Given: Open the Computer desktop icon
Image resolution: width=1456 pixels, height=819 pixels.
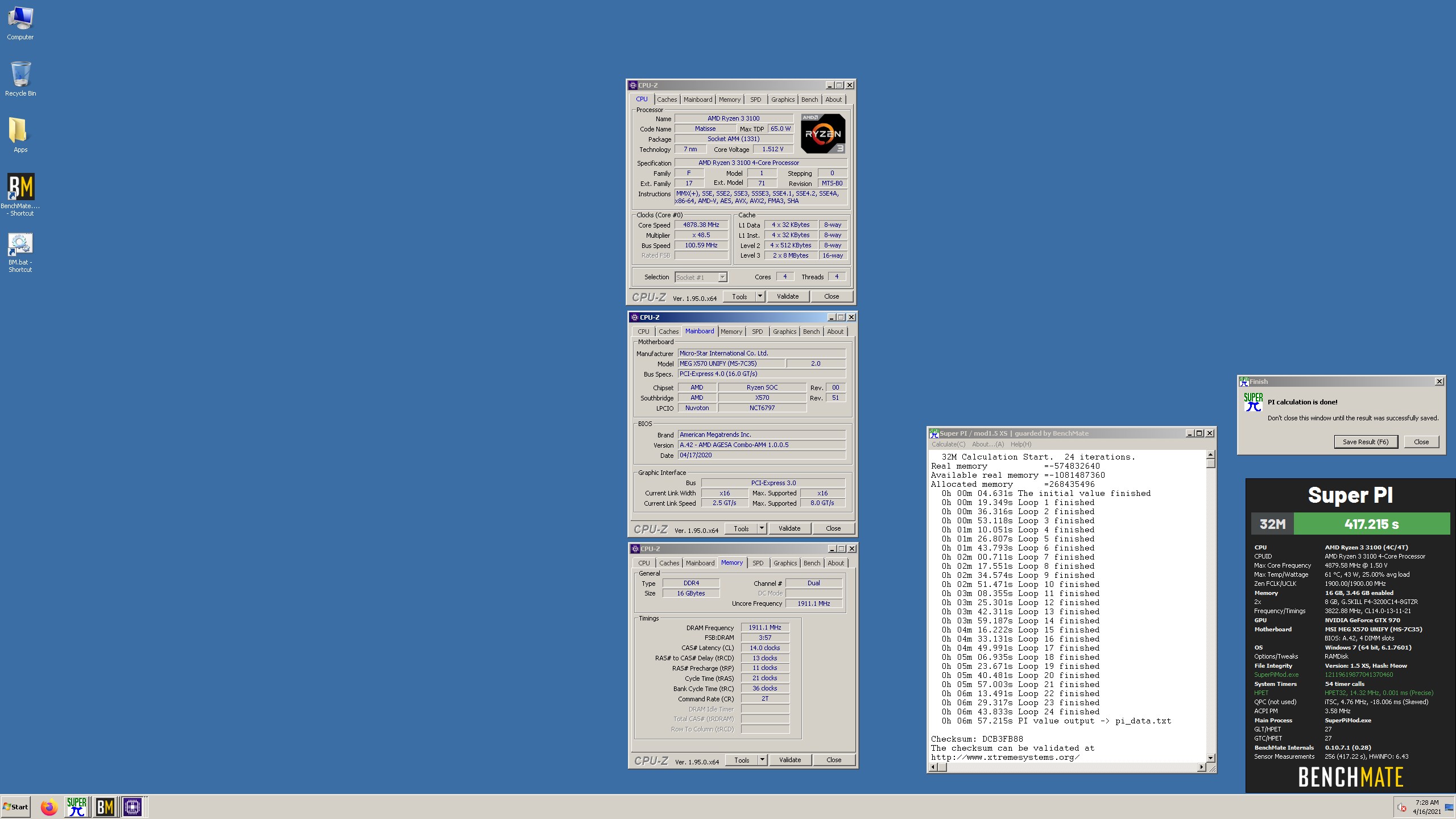Looking at the screenshot, I should [x=20, y=23].
